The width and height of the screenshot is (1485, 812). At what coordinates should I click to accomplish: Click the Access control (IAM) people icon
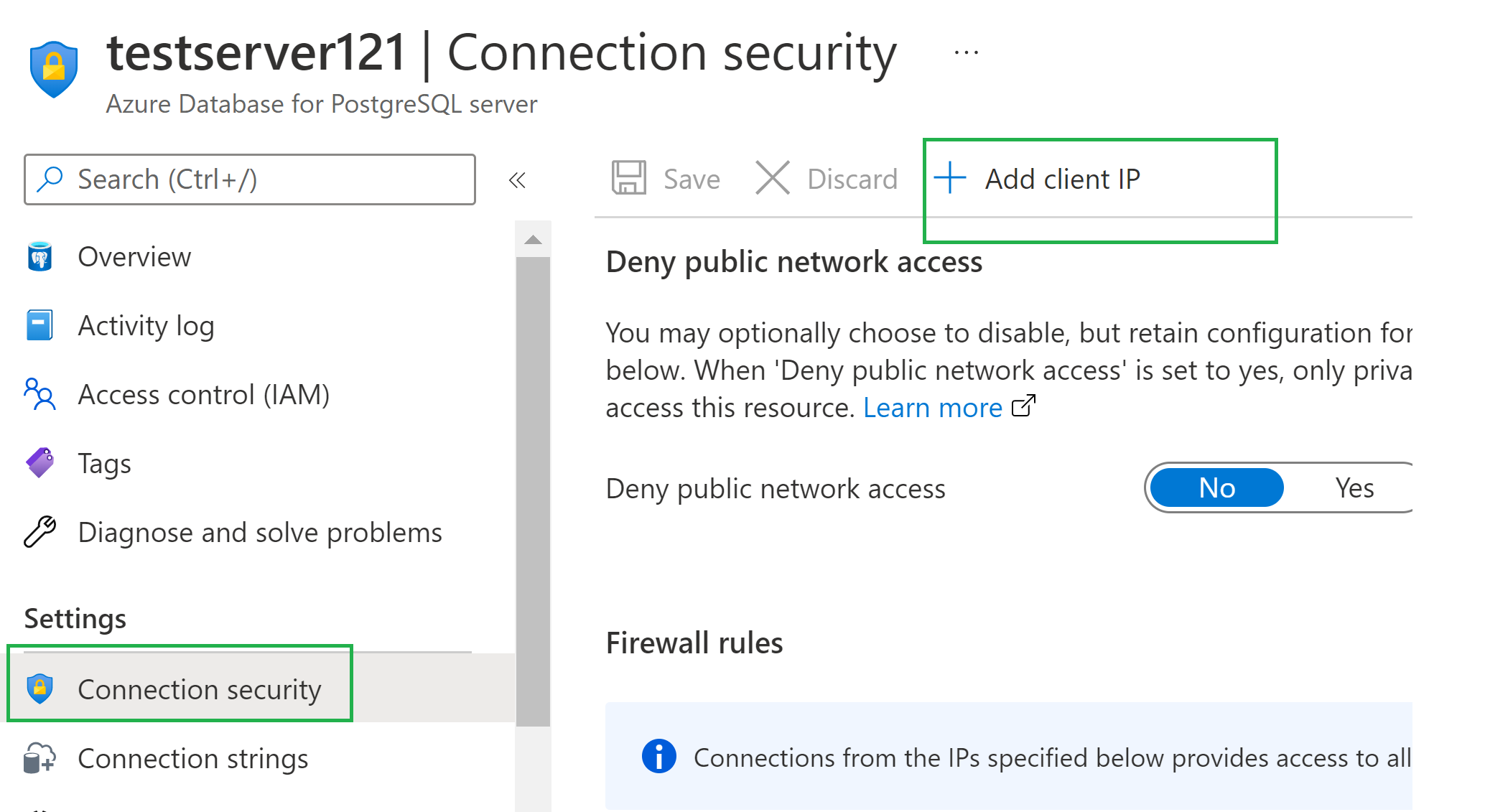click(x=41, y=394)
